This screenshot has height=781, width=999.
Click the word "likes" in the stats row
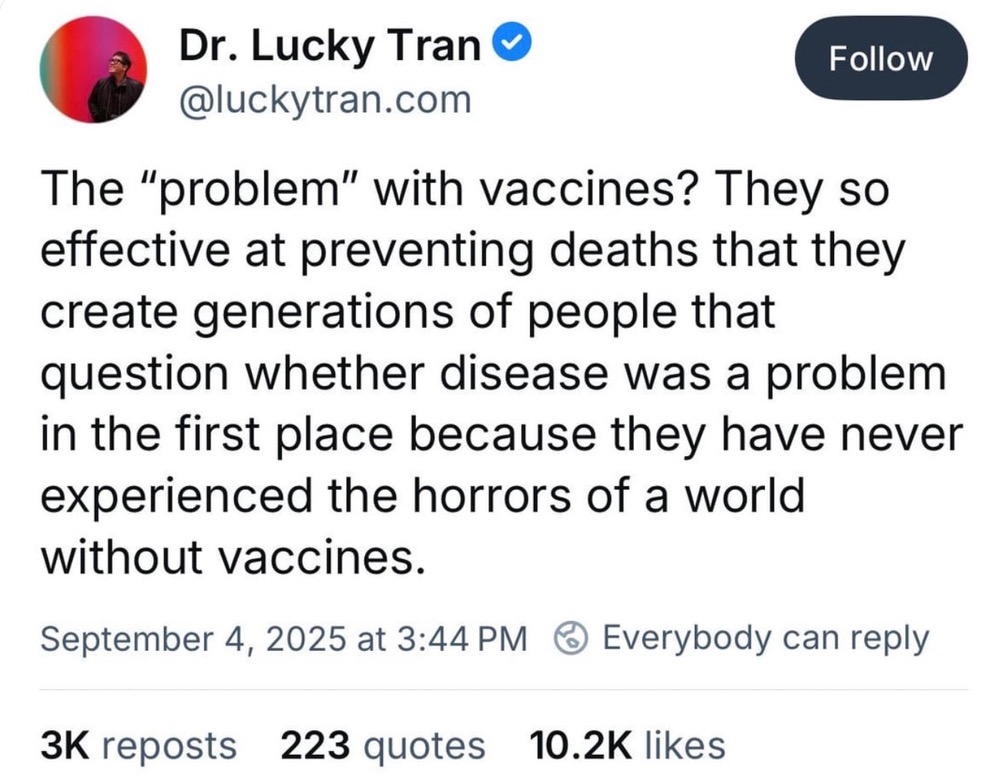point(684,744)
